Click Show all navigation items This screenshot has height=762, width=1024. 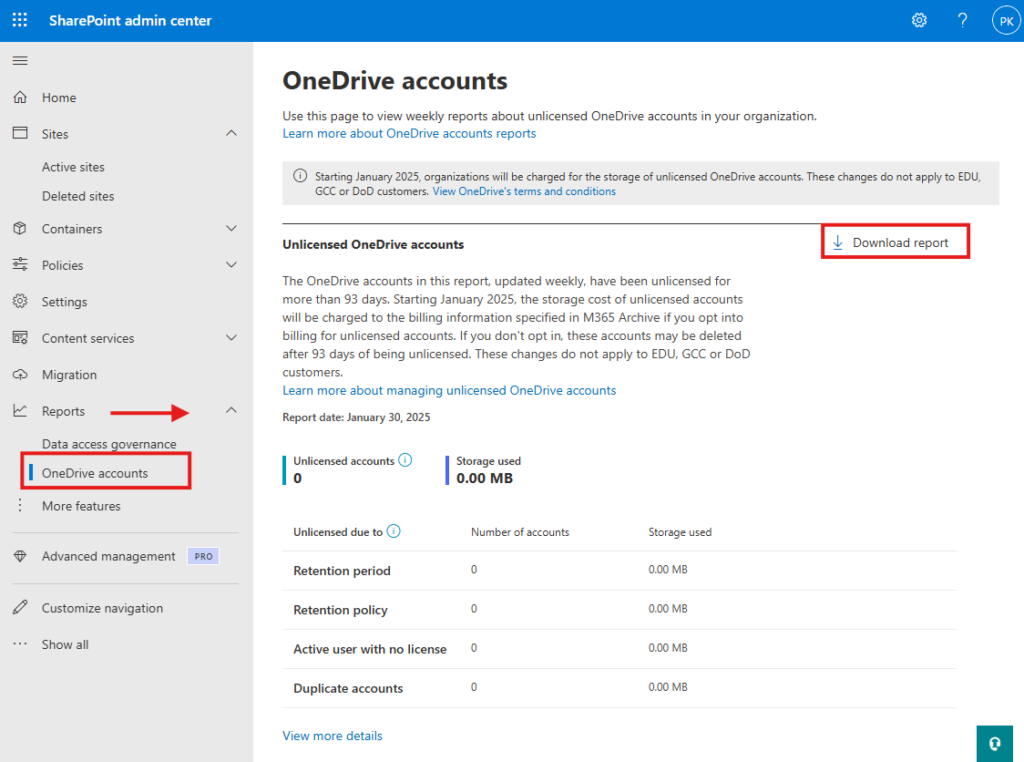pos(65,644)
